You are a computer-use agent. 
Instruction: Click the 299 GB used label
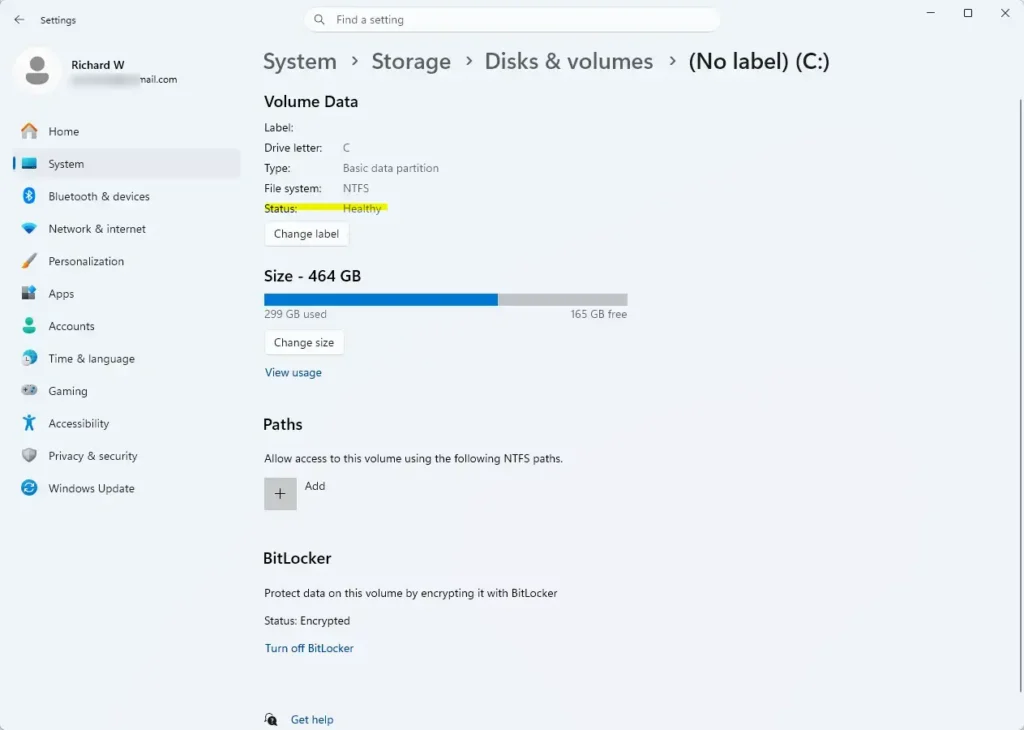click(295, 314)
